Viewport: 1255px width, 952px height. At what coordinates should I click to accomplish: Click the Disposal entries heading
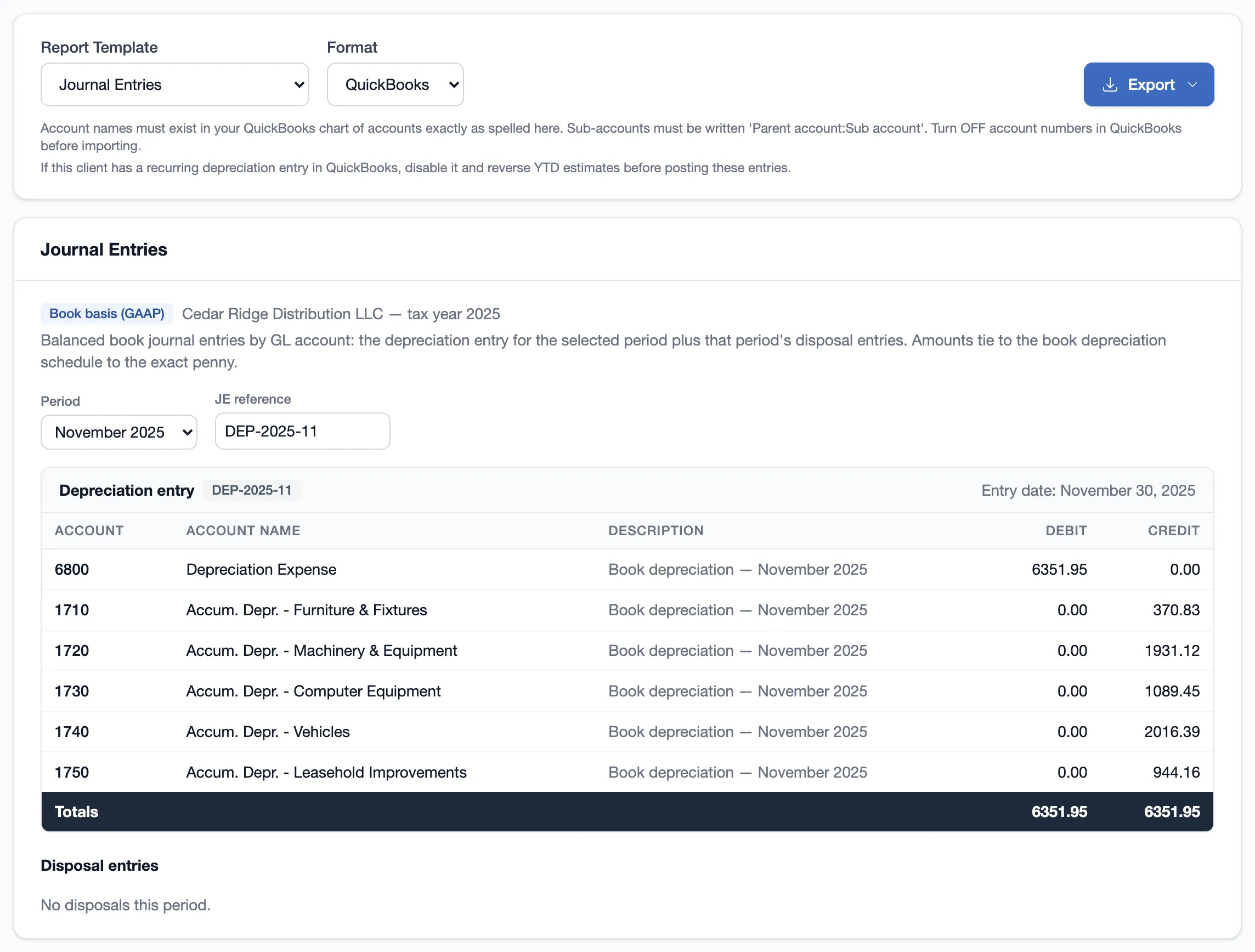click(x=100, y=866)
